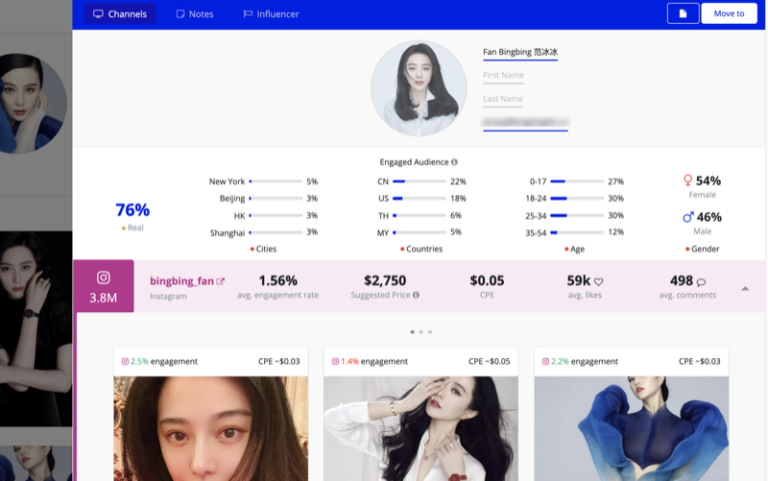Click Instagram icon on 2.2% engagement card

click(545, 361)
